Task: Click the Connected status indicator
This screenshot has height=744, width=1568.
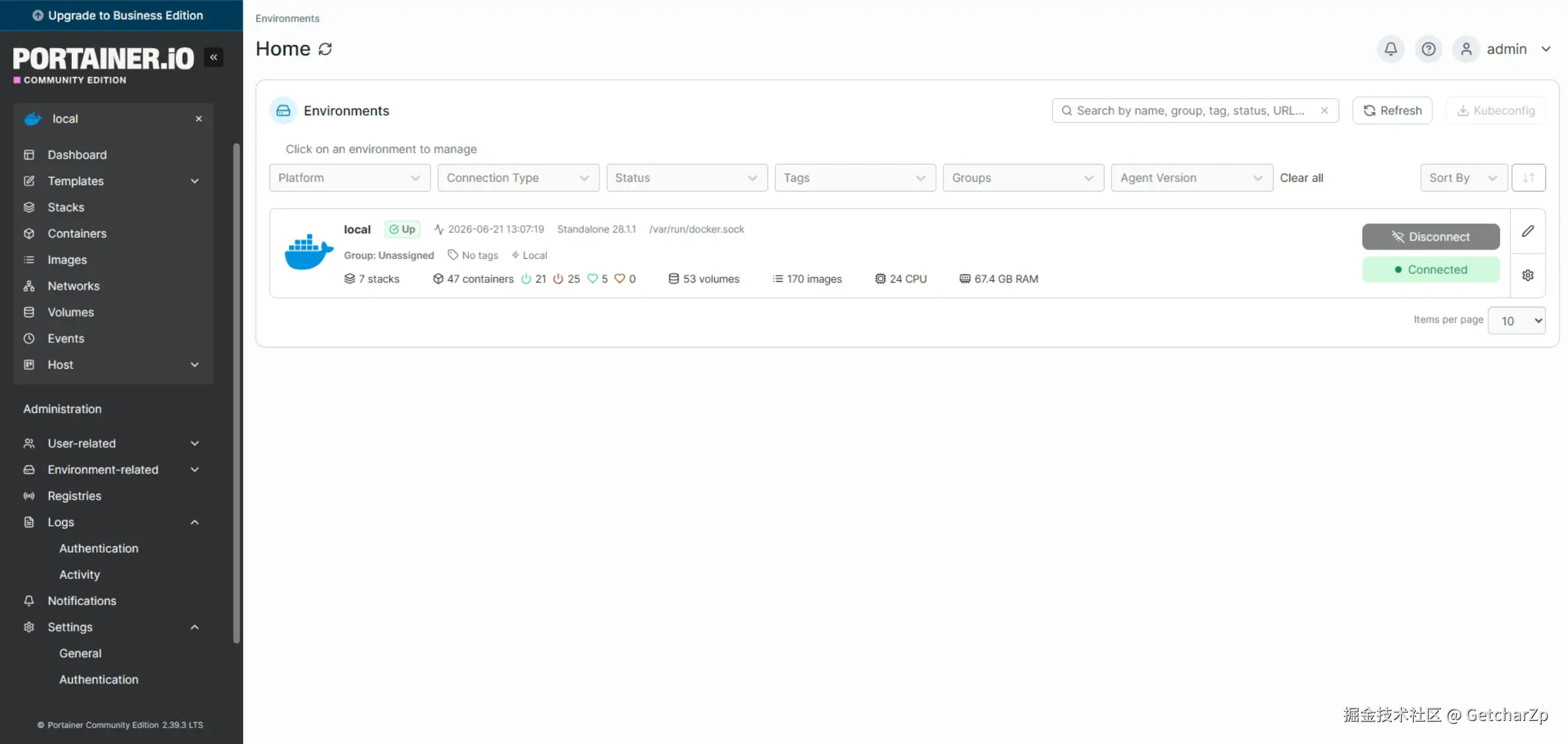Action: click(1431, 269)
